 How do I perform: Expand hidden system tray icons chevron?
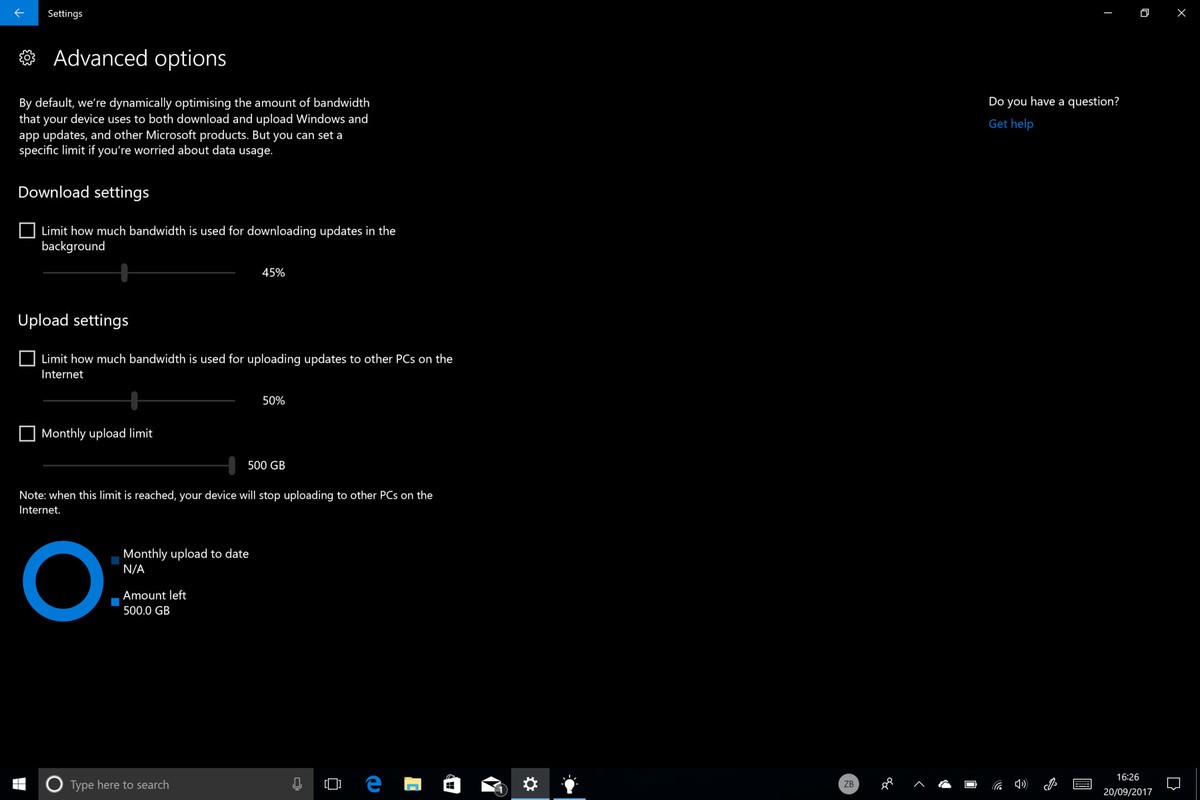pos(919,784)
